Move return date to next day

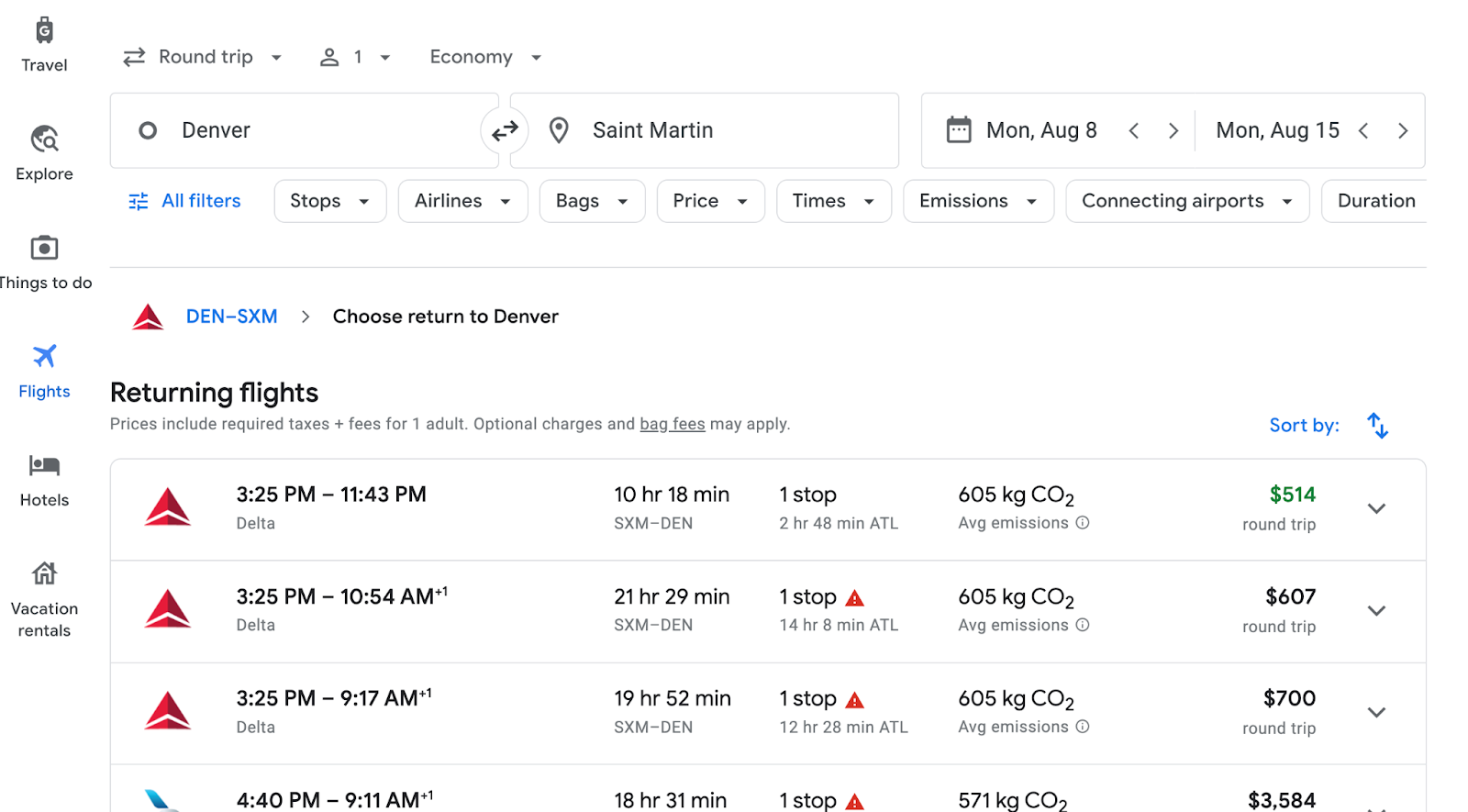(x=1403, y=130)
